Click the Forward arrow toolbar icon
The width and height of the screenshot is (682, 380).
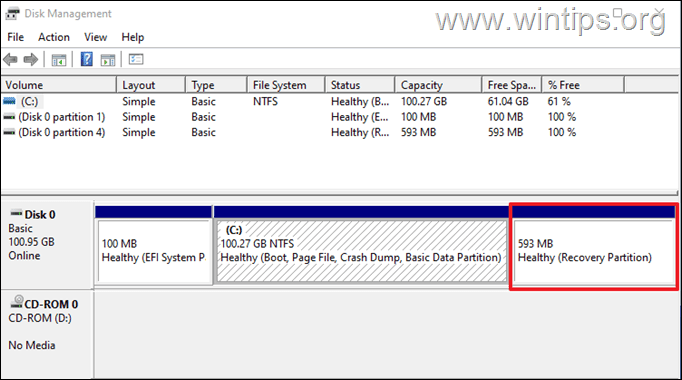(x=30, y=59)
